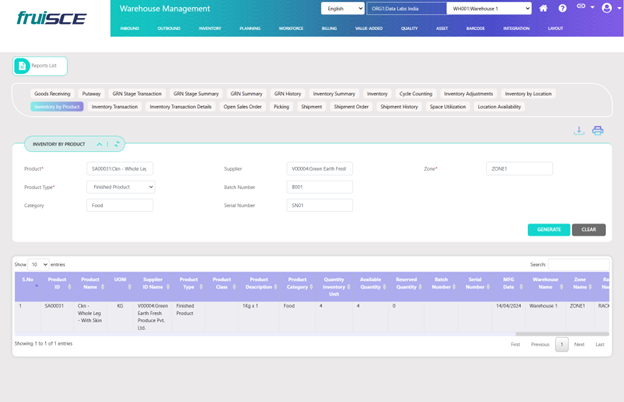Open the Show entries count dropdown
The image size is (624, 402).
[x=38, y=264]
